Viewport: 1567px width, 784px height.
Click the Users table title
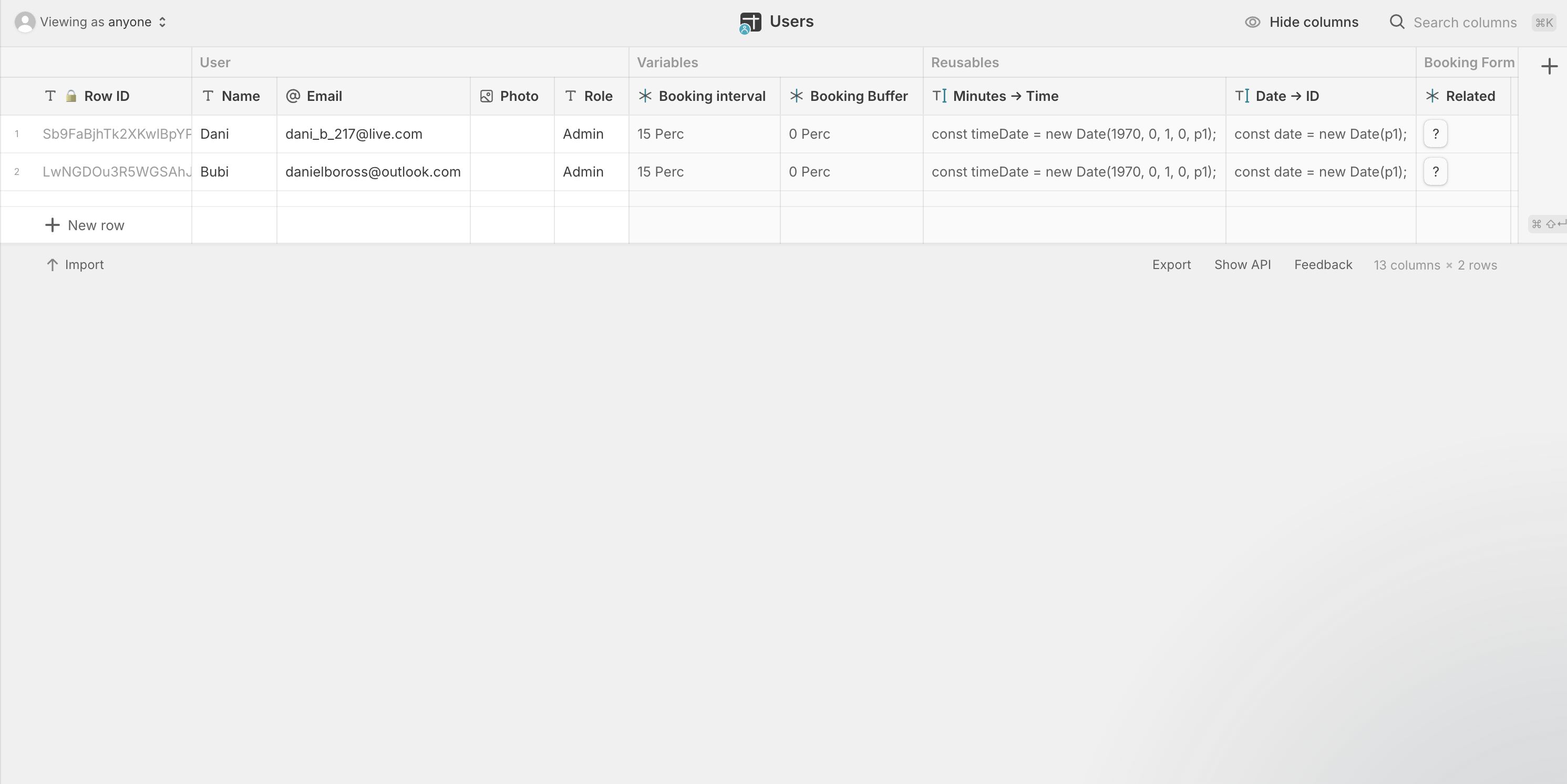click(x=791, y=22)
